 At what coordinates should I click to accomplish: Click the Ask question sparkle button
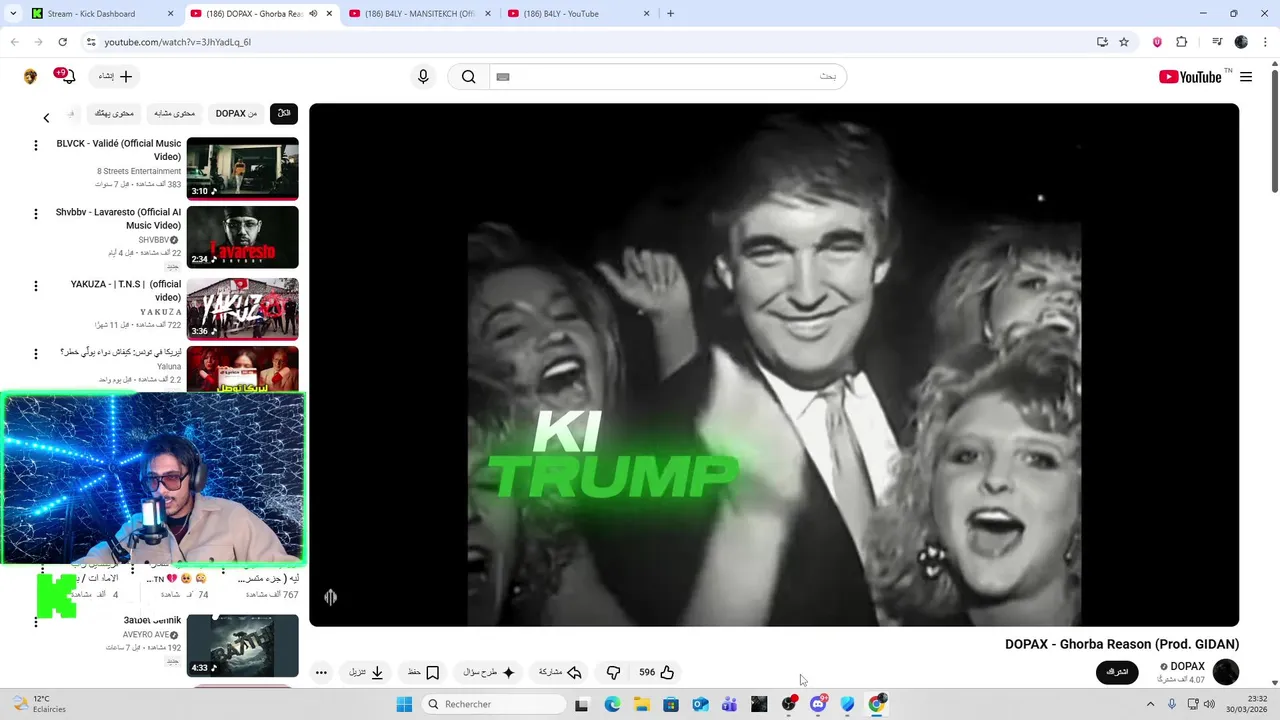click(489, 673)
